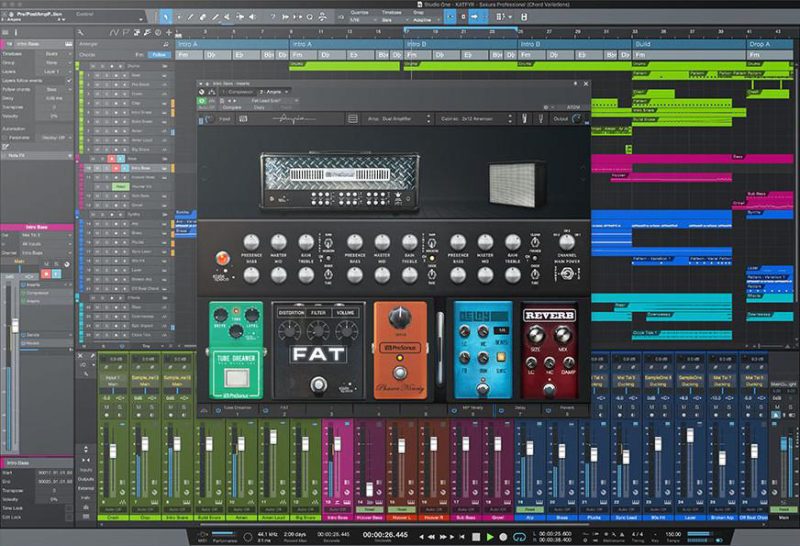This screenshot has width=800, height=546.
Task: Toggle Layers follow events checkbox
Action: (69, 81)
